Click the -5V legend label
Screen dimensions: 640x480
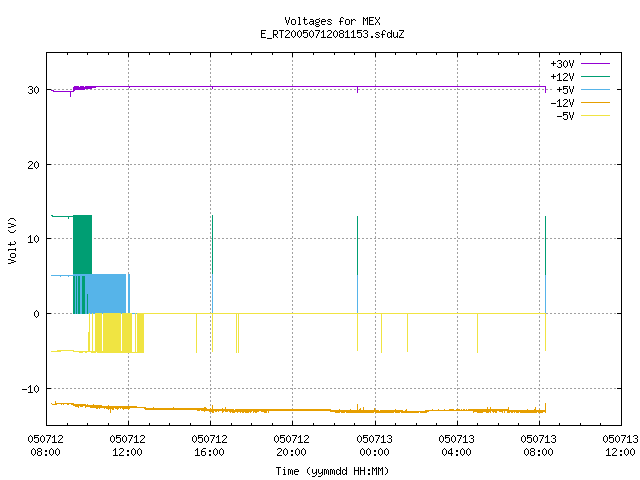pyautogui.click(x=565, y=116)
